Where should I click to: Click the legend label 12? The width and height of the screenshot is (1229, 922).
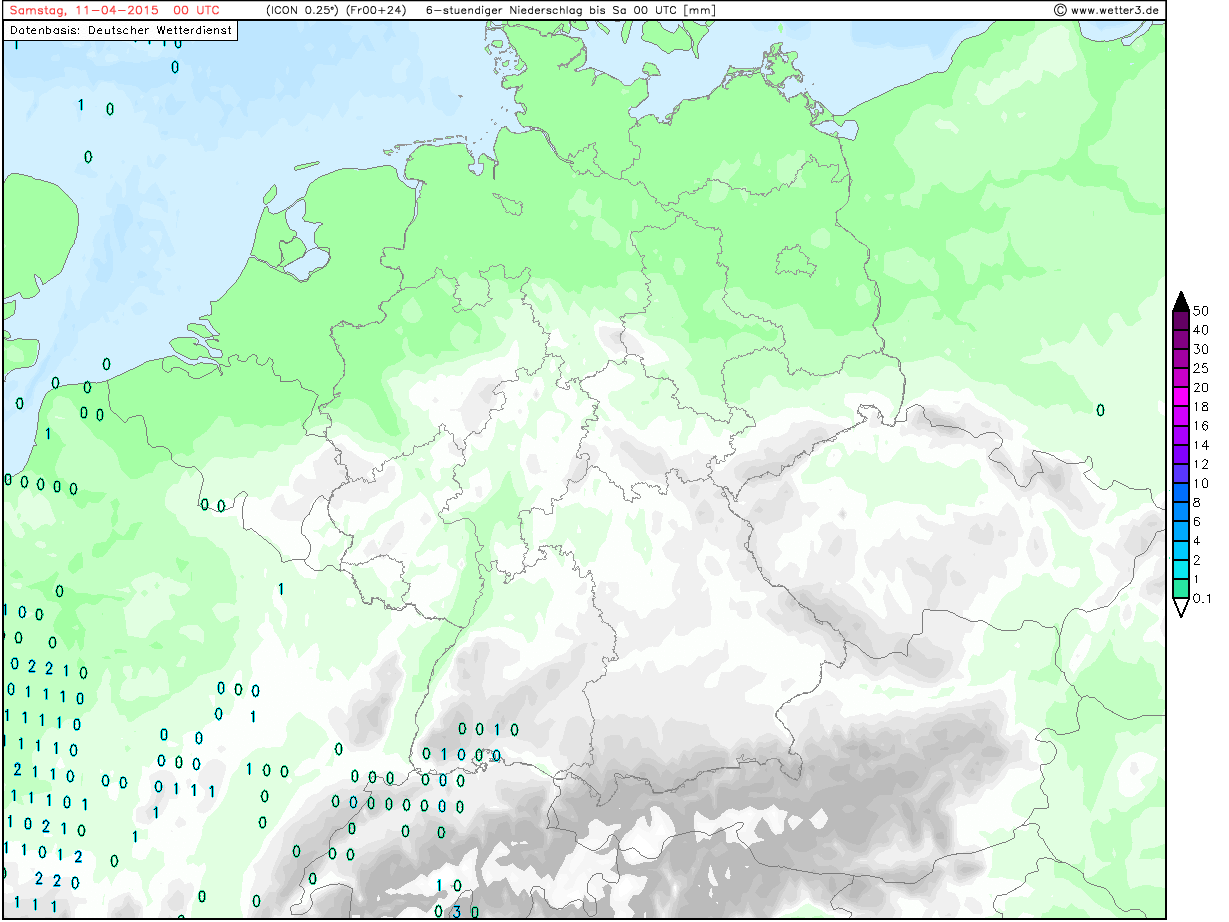[1201, 464]
